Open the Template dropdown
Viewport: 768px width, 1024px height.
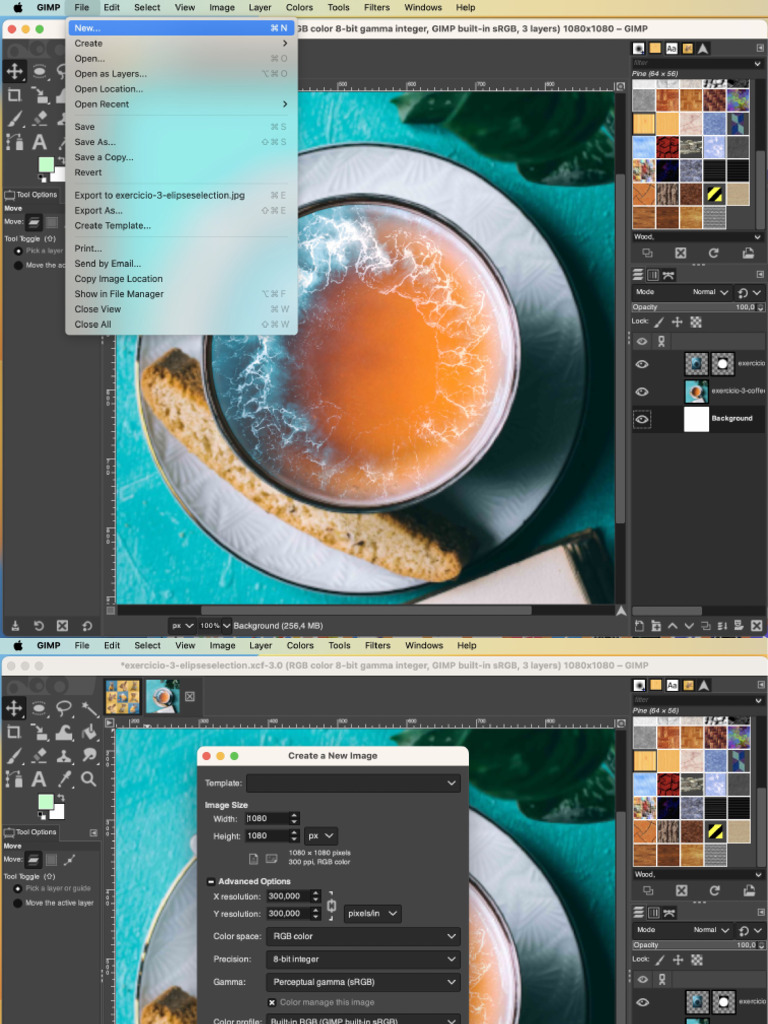353,783
